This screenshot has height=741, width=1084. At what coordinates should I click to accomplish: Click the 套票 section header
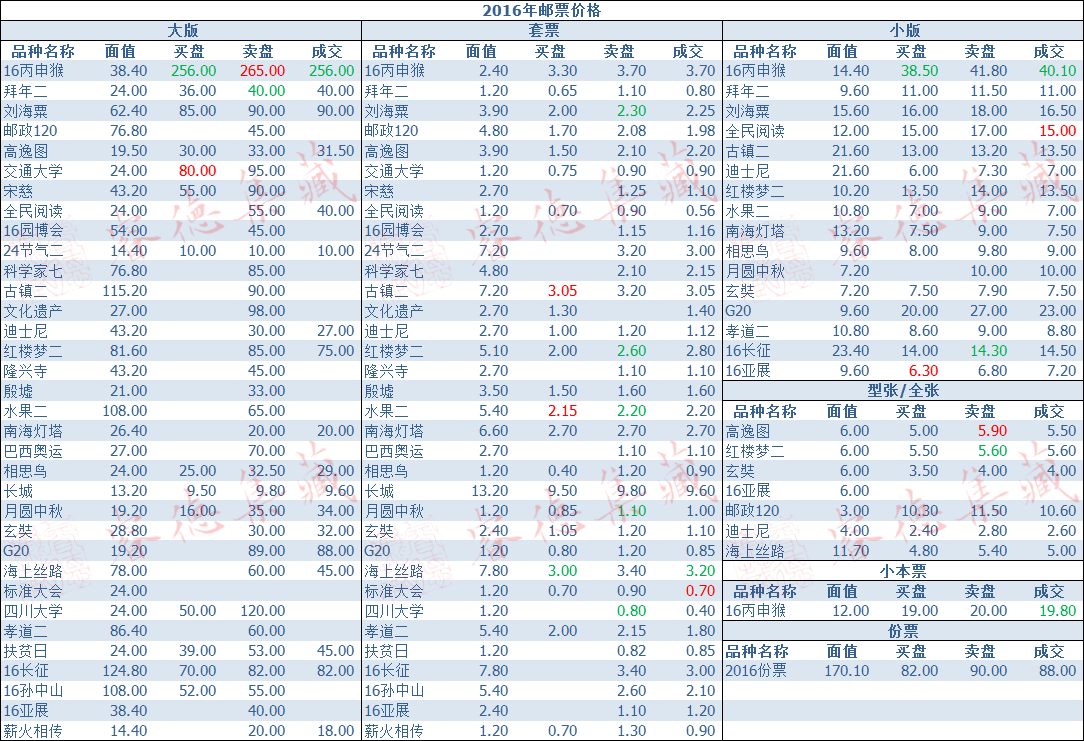(x=543, y=30)
